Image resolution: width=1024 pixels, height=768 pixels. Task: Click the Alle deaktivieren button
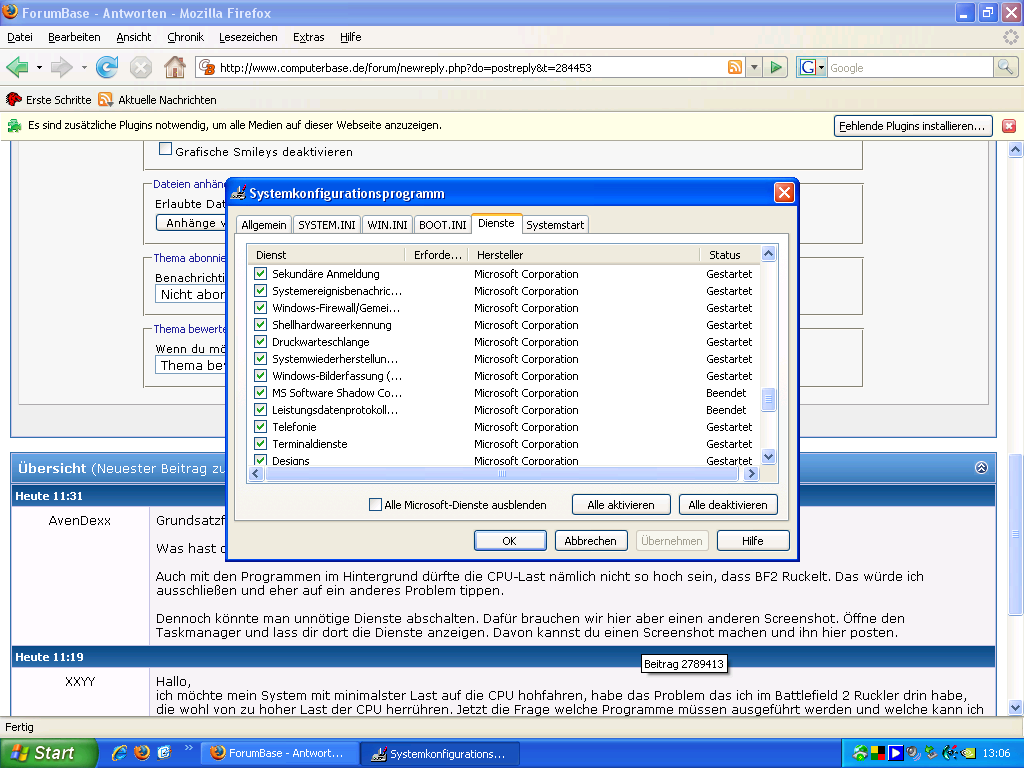point(728,505)
